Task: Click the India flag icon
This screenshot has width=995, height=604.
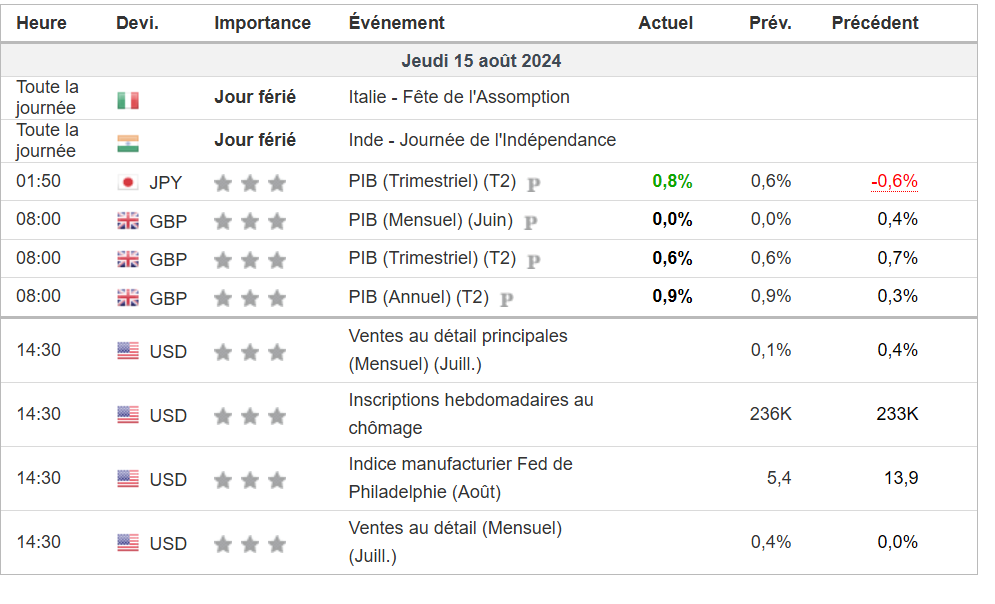Action: click(x=127, y=143)
